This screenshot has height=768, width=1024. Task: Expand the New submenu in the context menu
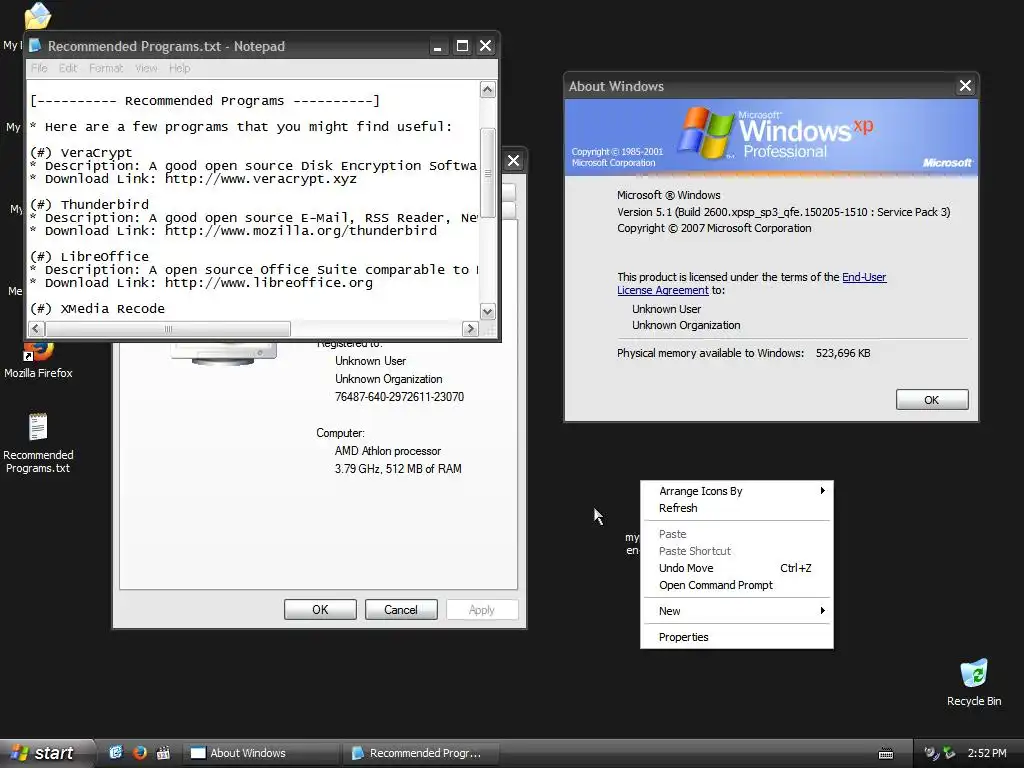pos(737,611)
